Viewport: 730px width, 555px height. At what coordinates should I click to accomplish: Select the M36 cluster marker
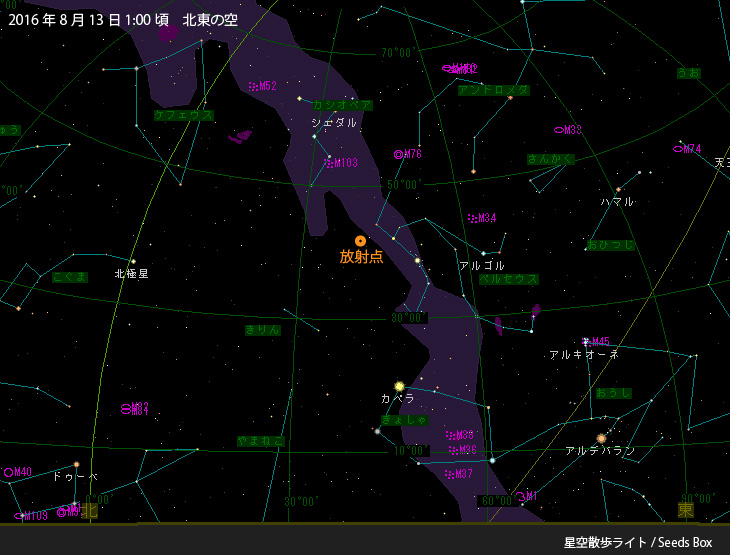(463, 450)
